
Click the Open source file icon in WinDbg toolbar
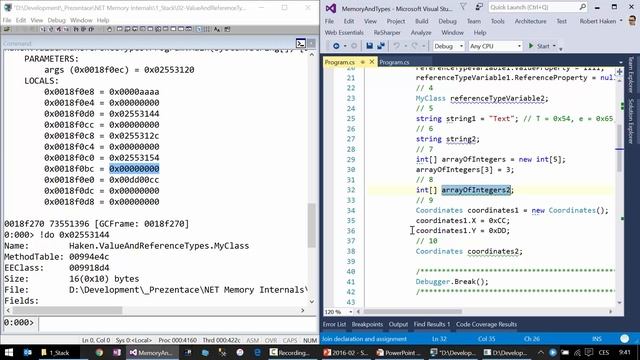click(7, 29)
